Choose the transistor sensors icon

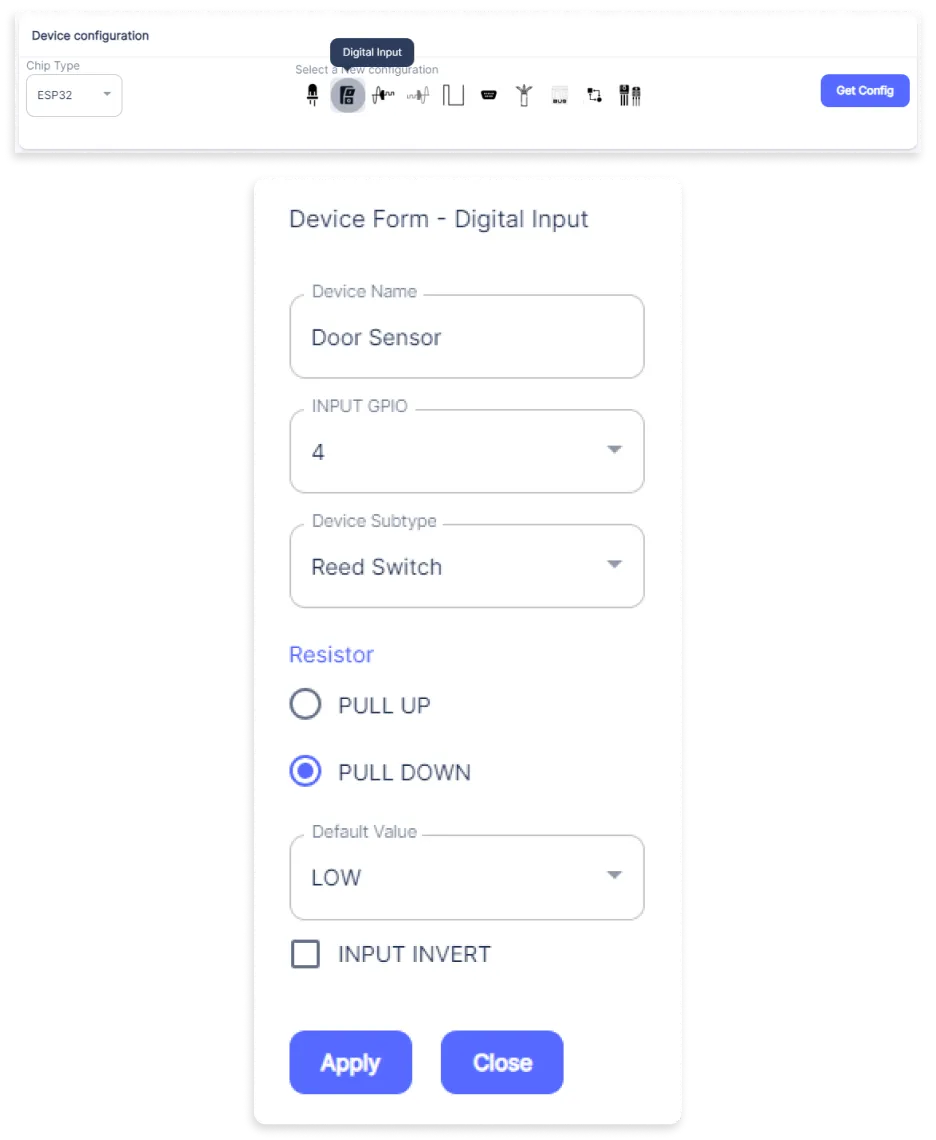[x=629, y=96]
